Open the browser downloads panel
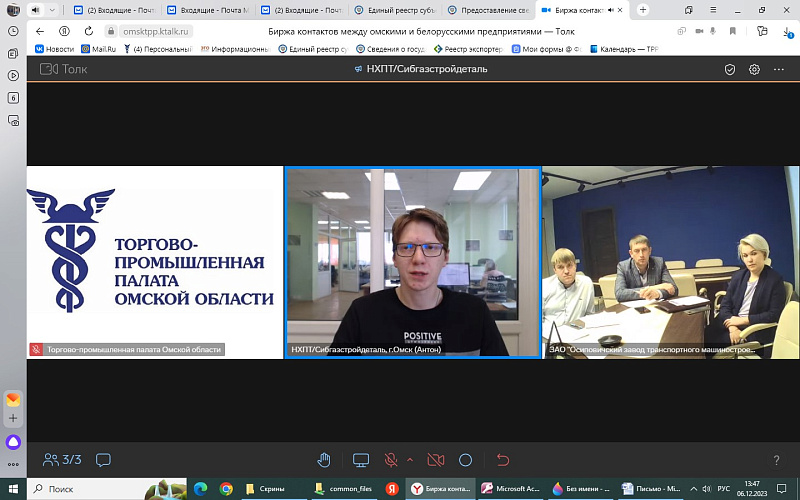This screenshot has width=800, height=500. tap(788, 32)
